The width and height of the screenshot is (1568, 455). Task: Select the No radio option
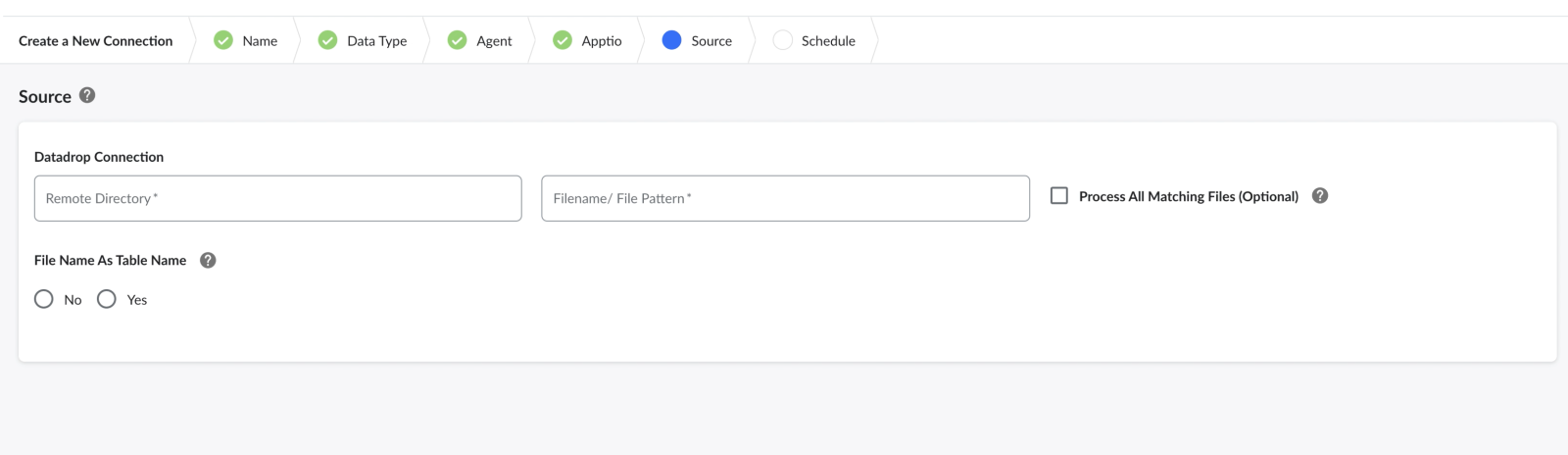tap(44, 299)
